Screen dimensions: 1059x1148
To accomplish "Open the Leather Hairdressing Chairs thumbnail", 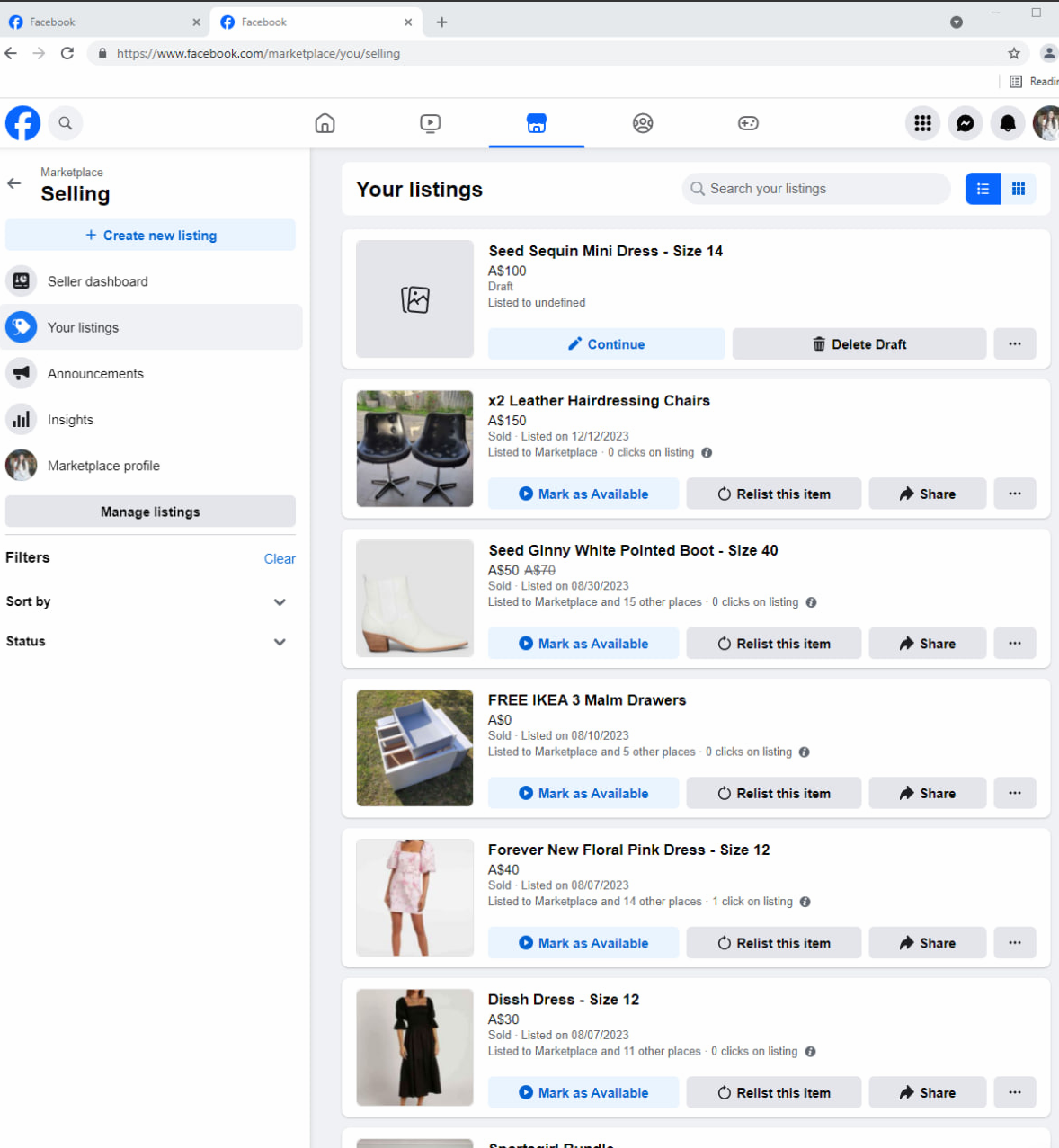I will pos(414,449).
